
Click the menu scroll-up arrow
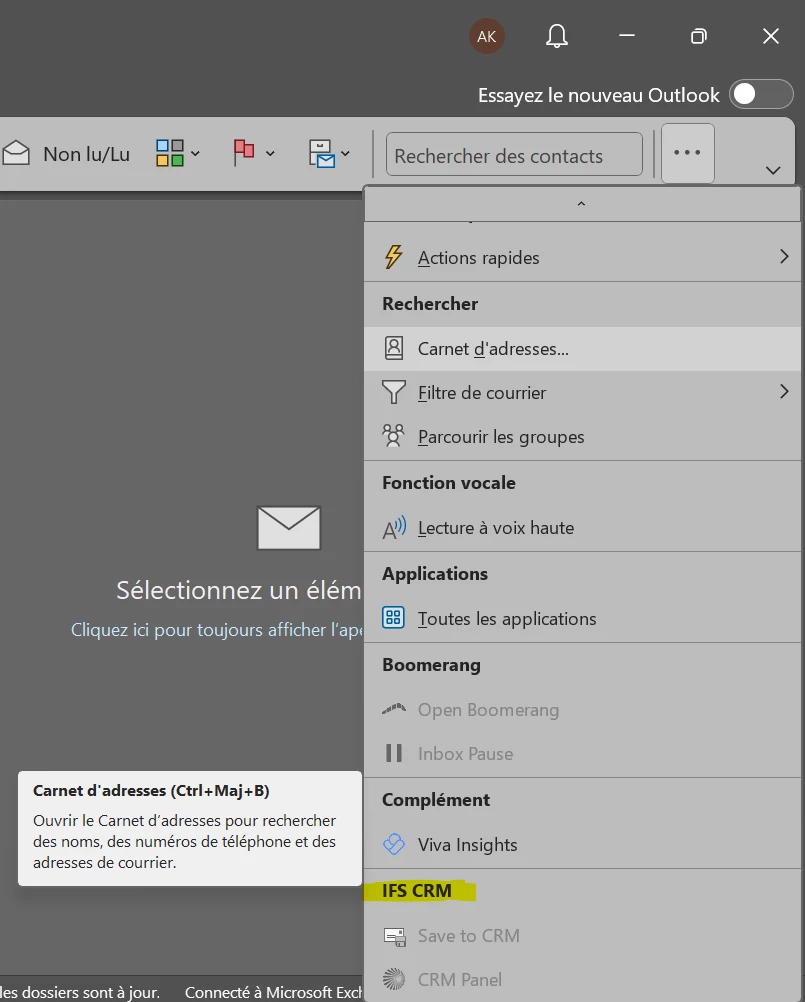coord(581,204)
